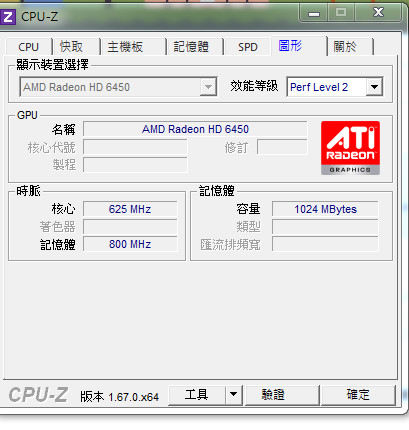Click the 驗證 button
The height and width of the screenshot is (430, 409).
click(x=273, y=395)
